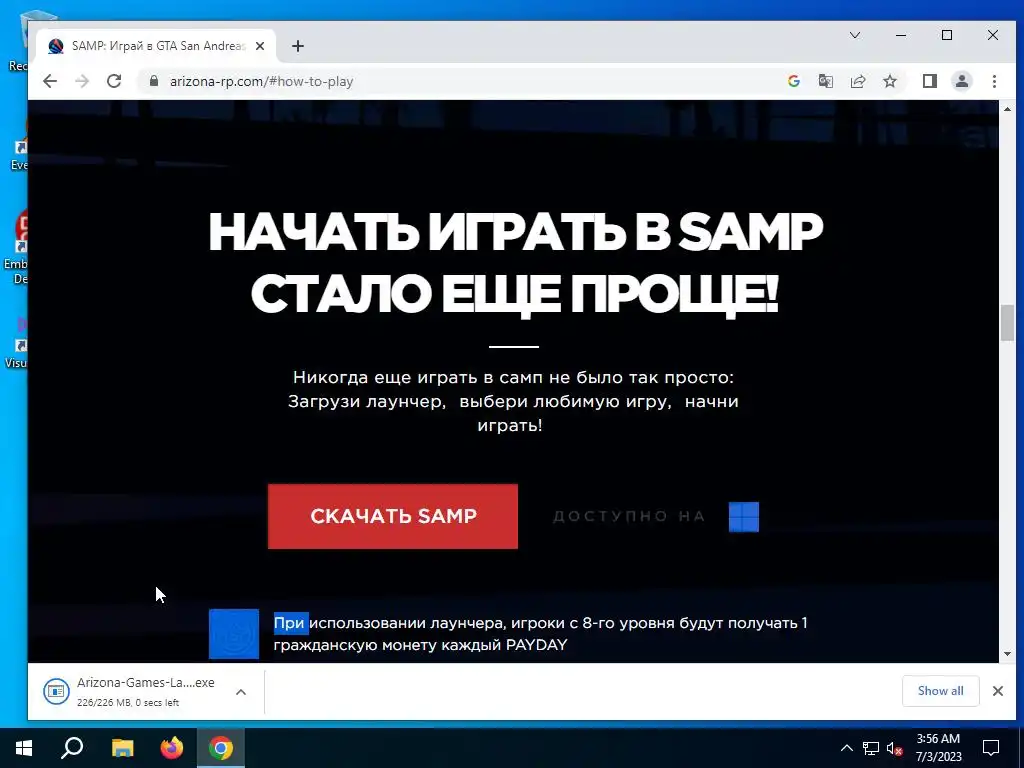
Task: Open the Chrome three-dot menu
Action: [x=994, y=81]
